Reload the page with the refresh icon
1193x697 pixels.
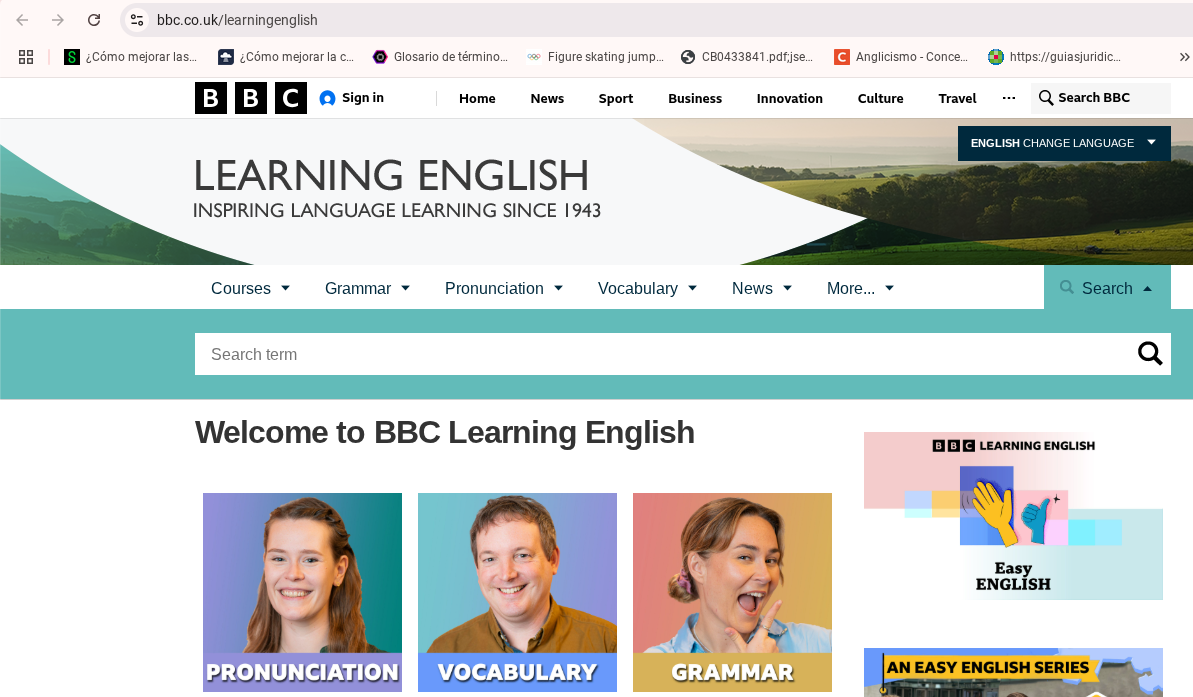pyautogui.click(x=94, y=20)
